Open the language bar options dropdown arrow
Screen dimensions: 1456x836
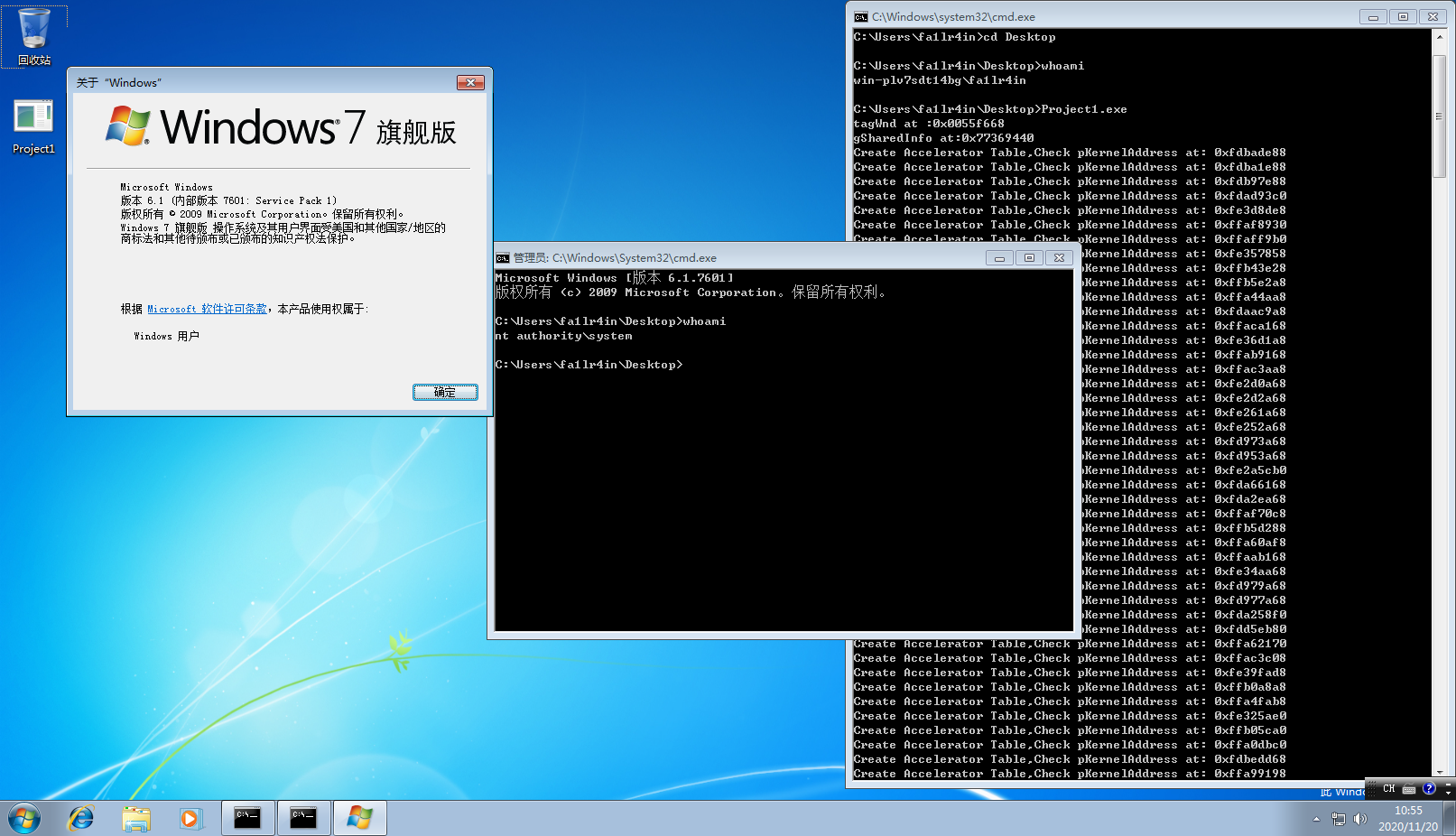pos(1448,793)
